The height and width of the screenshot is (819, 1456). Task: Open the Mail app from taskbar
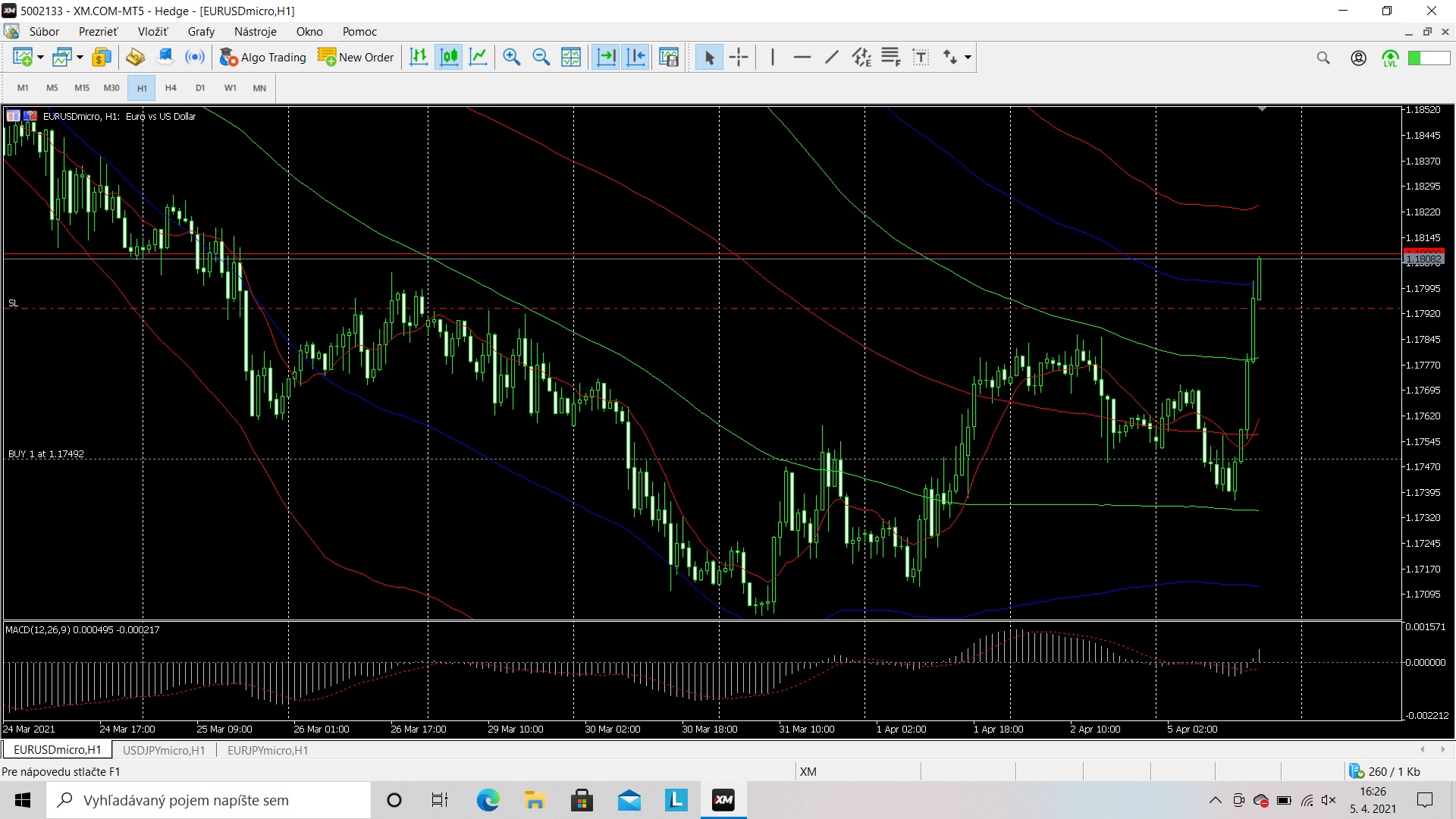click(629, 800)
